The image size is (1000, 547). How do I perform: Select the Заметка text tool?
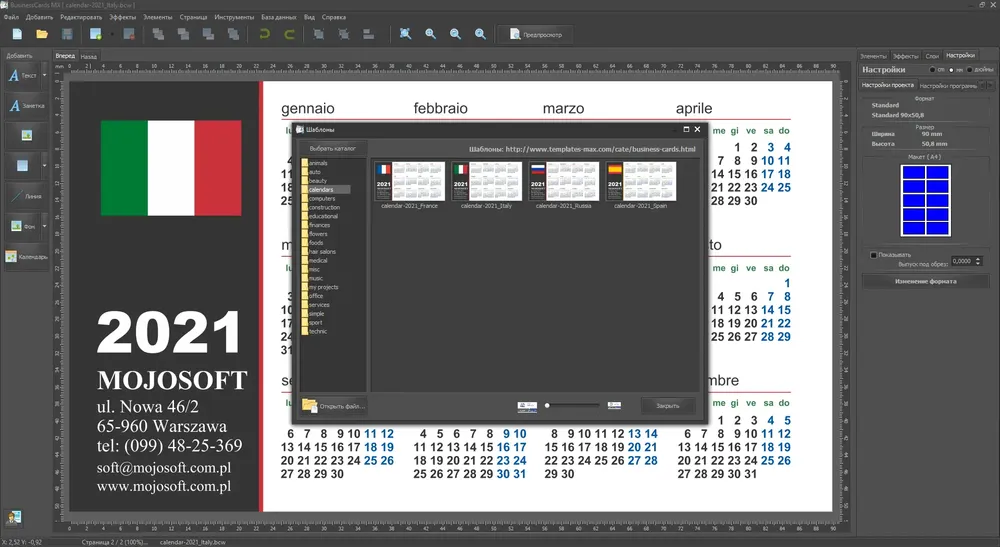27,106
